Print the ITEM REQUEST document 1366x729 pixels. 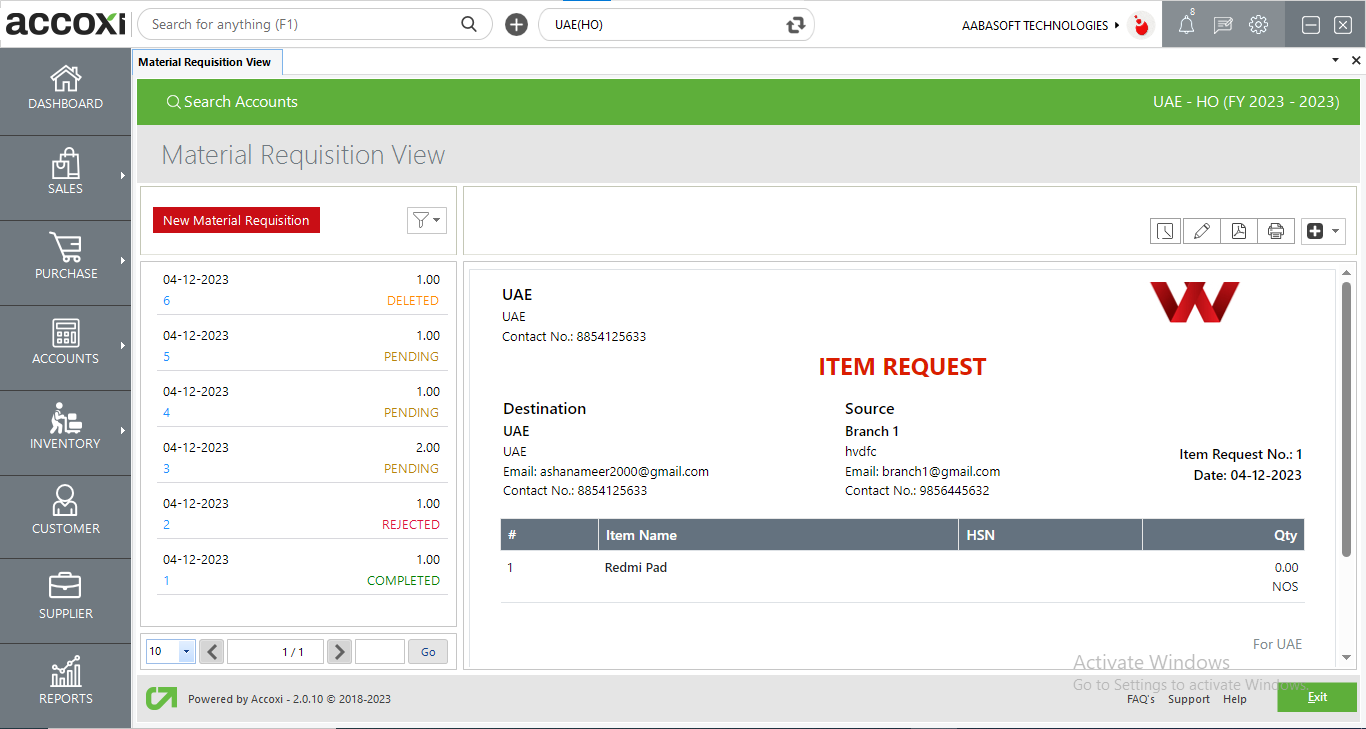pyautogui.click(x=1276, y=230)
